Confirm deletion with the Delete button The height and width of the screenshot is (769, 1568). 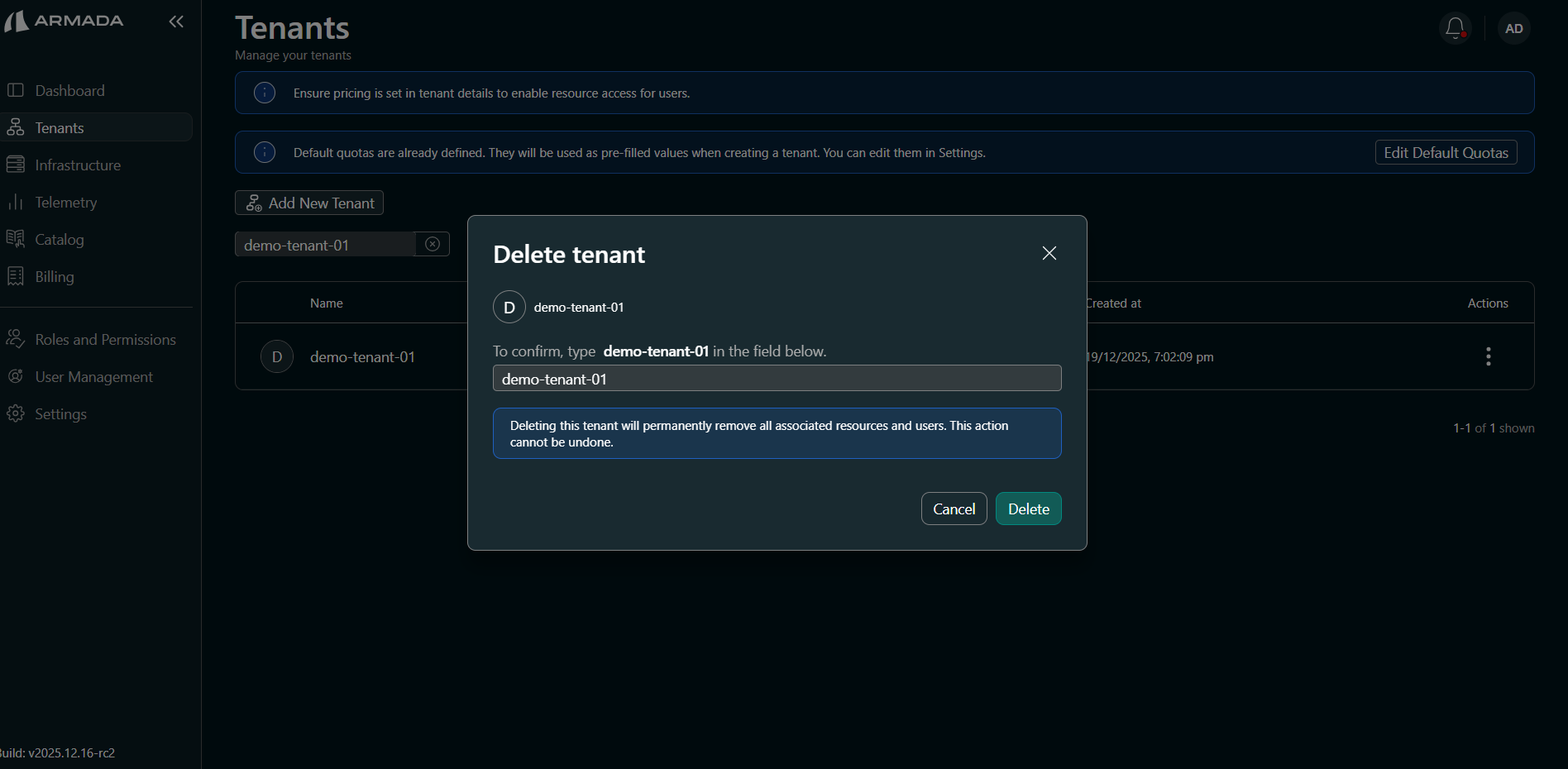1027,509
